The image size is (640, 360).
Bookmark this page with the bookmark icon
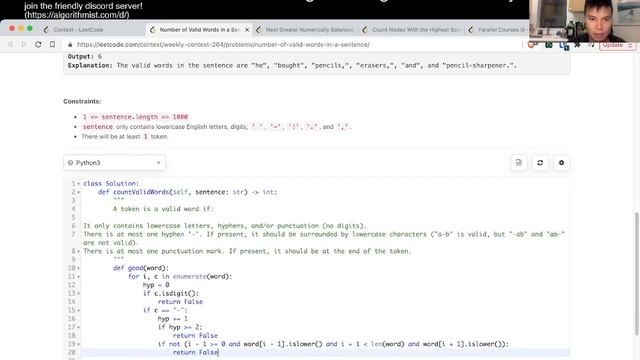52,44
